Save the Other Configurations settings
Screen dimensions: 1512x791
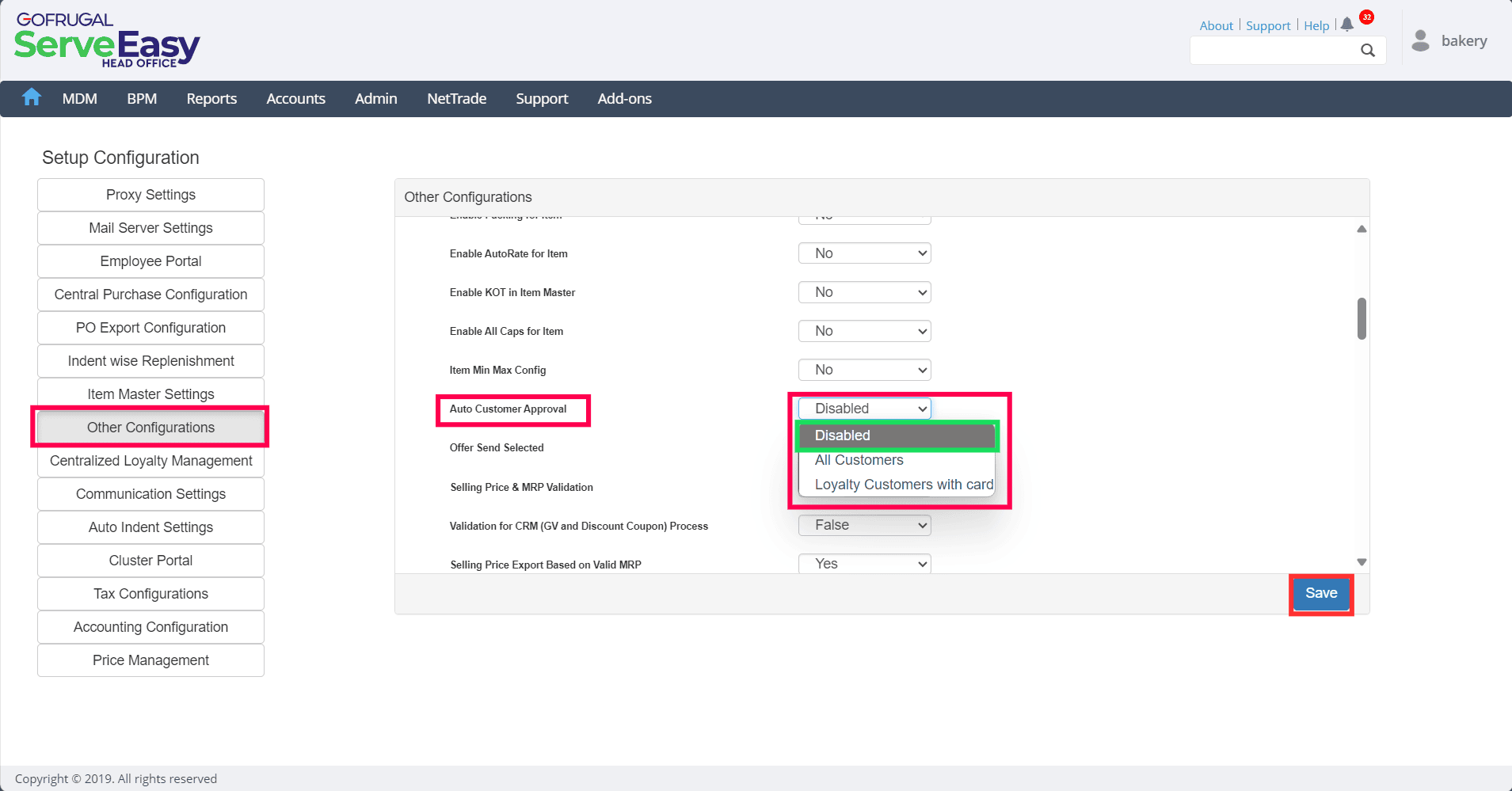pos(1321,593)
